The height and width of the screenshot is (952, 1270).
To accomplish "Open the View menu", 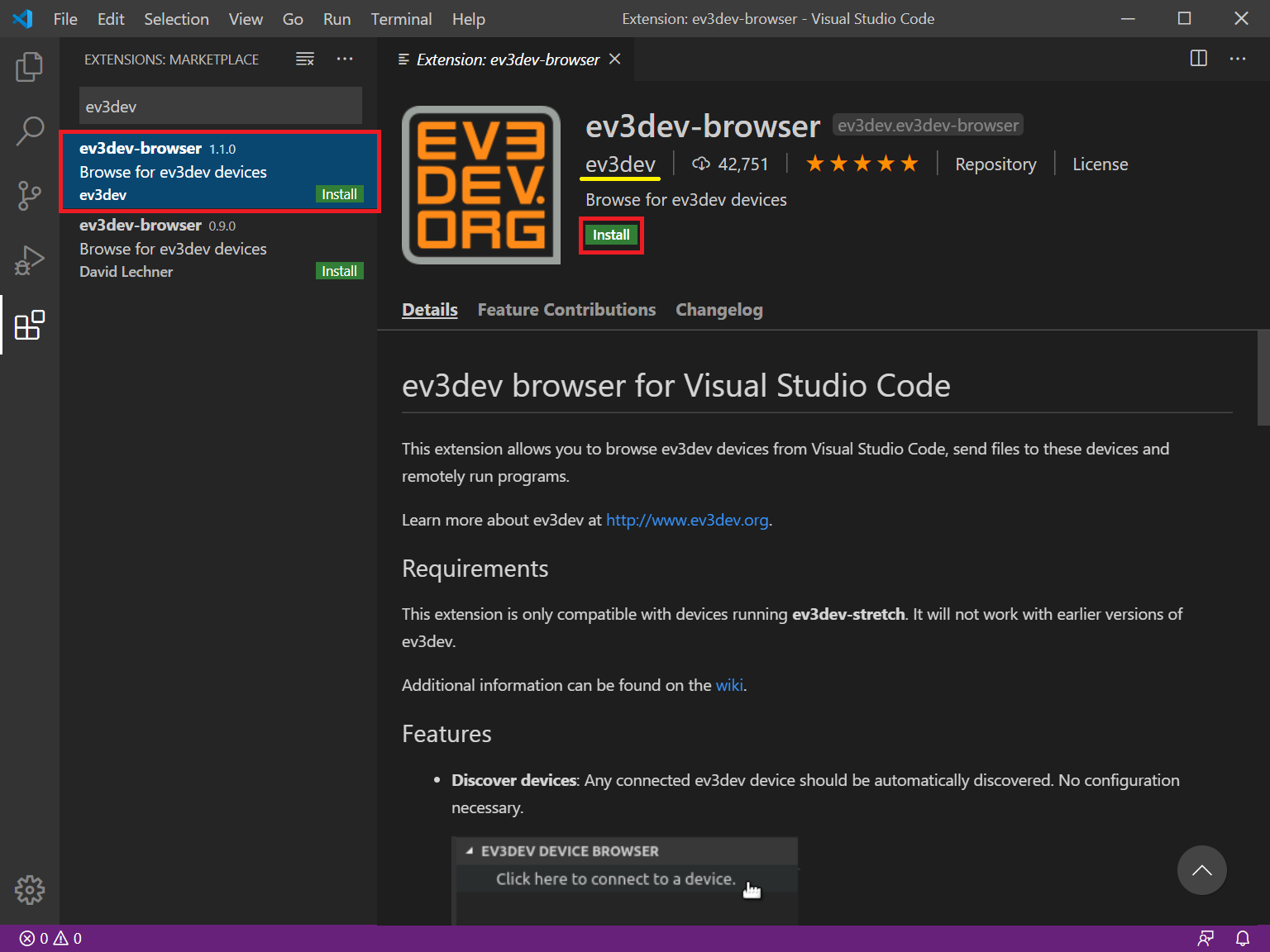I will [x=246, y=18].
